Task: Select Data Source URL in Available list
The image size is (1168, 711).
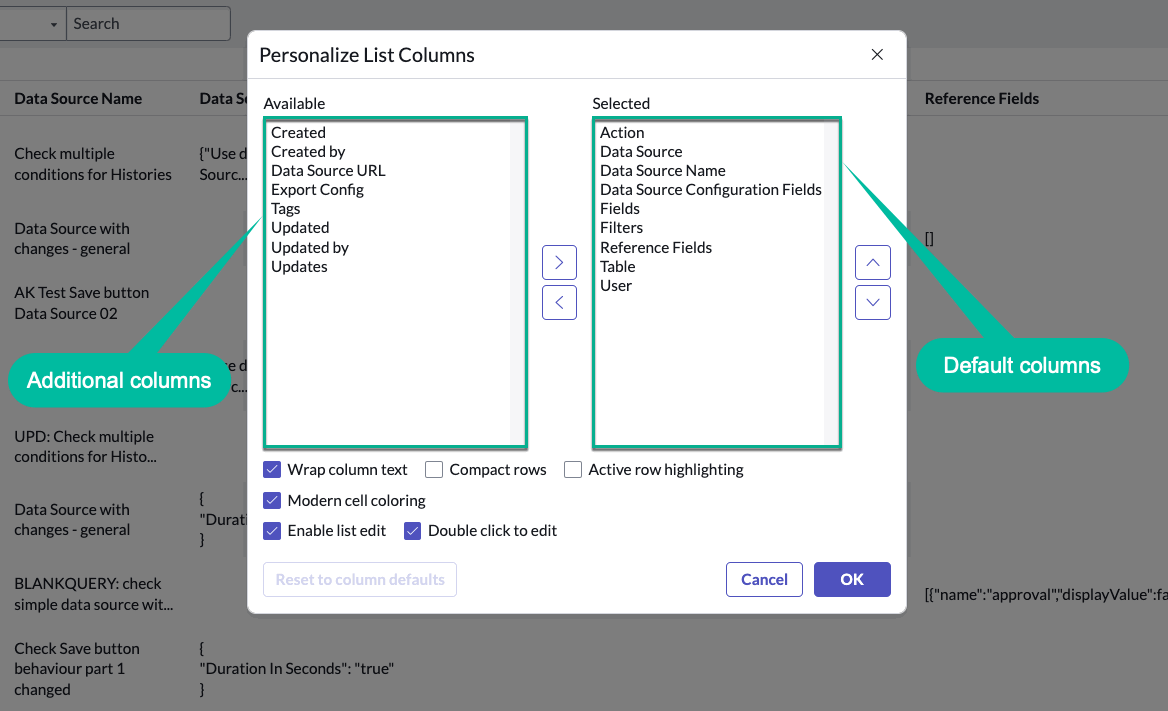Action: point(328,171)
